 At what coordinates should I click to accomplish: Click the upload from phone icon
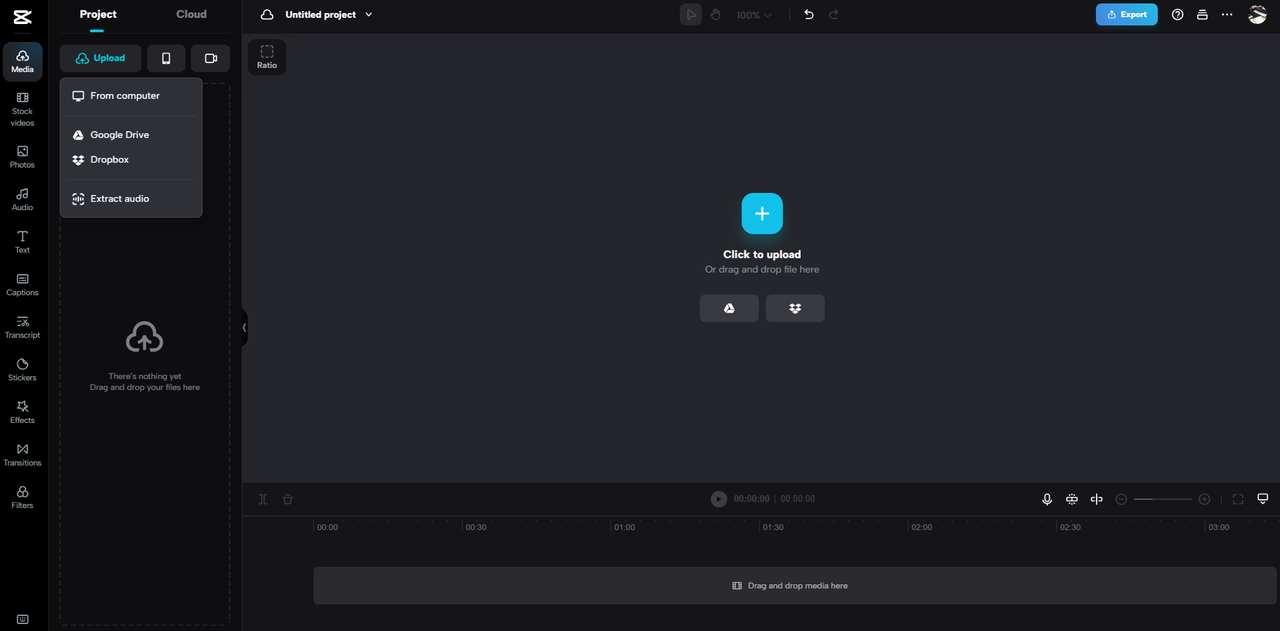pyautogui.click(x=166, y=58)
